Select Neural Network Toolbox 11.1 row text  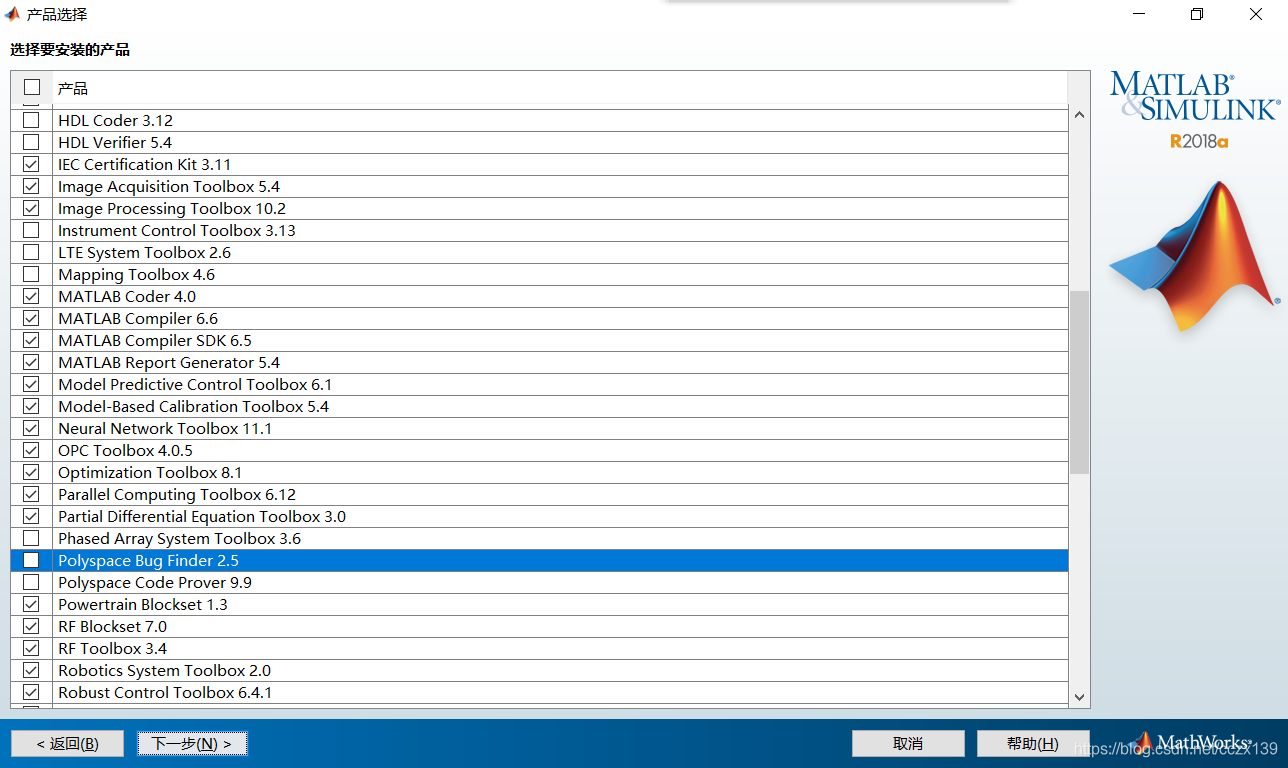point(165,428)
